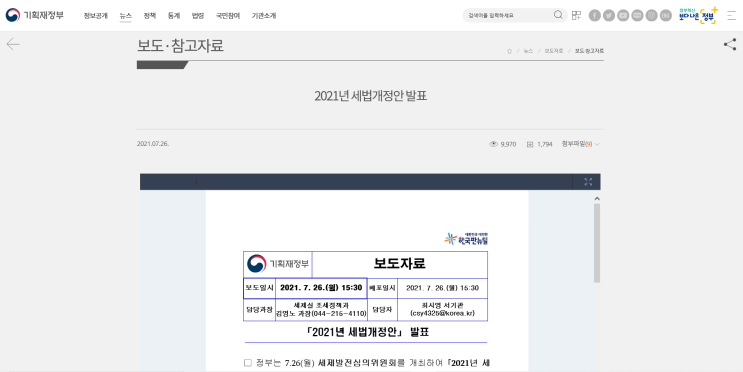Click the eye view-count icon
Viewport: 743px width, 372px height.
pyautogui.click(x=493, y=144)
